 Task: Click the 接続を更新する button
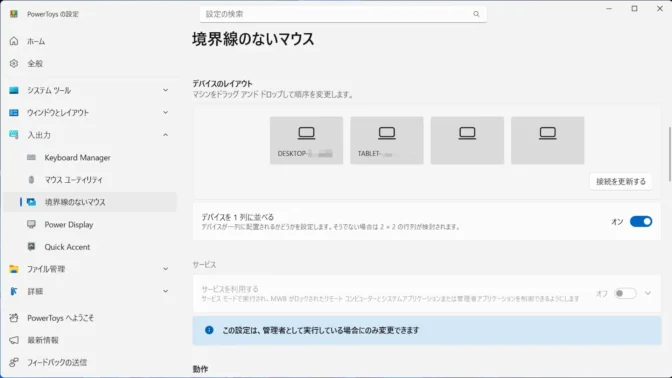pos(621,182)
